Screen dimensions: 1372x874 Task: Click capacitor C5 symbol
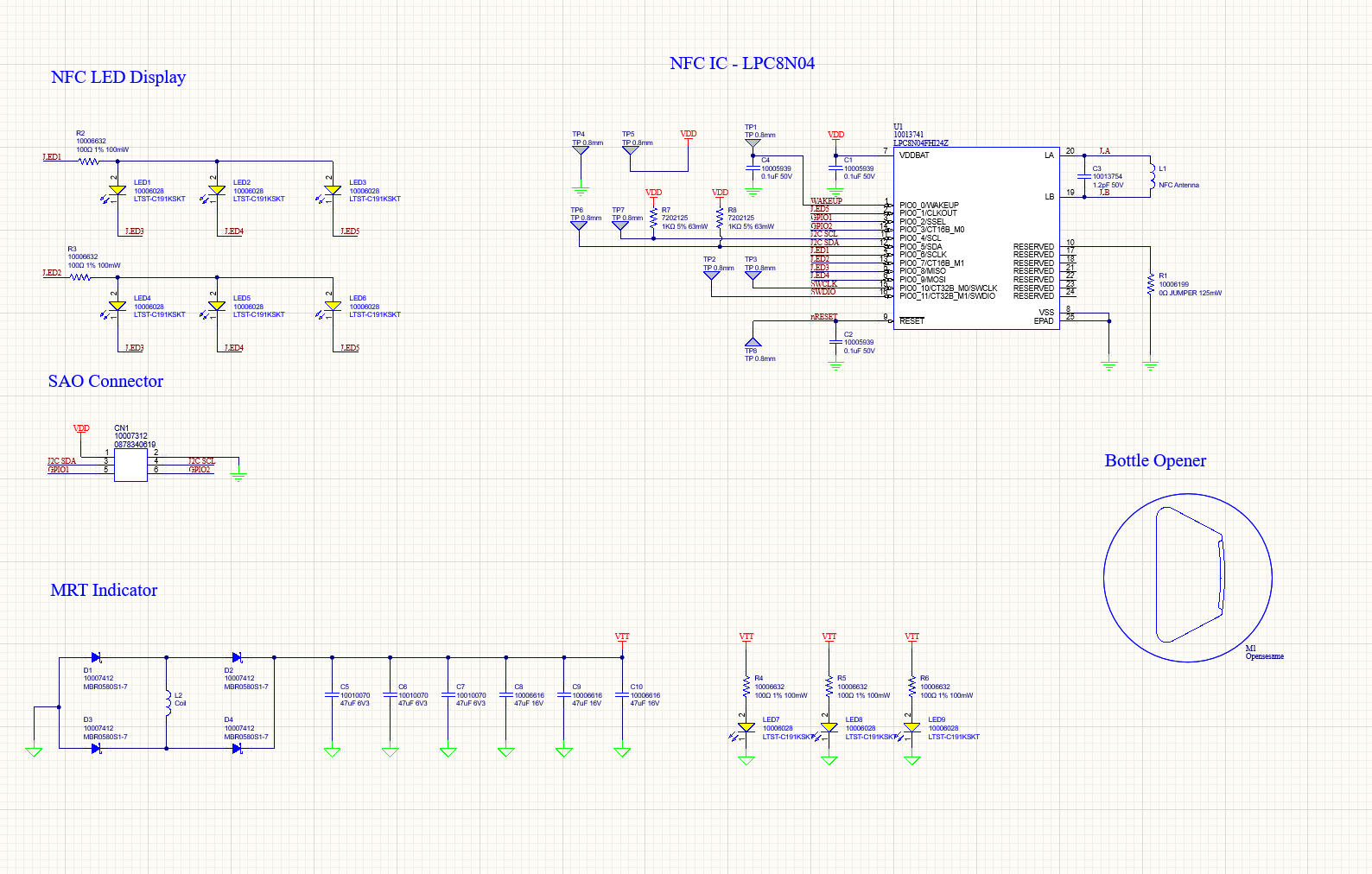[332, 694]
